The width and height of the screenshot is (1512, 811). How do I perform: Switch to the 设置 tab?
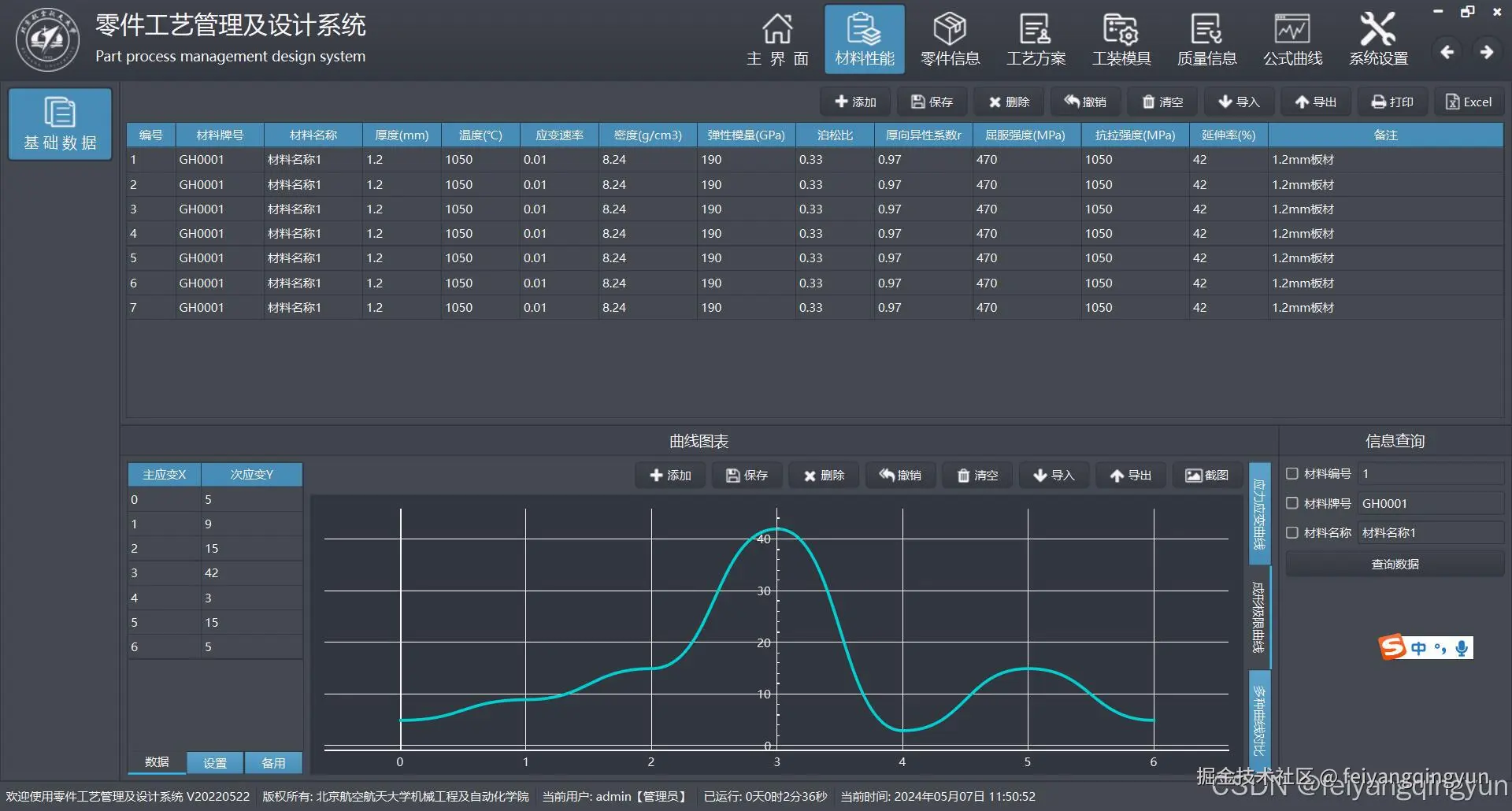pos(215,762)
